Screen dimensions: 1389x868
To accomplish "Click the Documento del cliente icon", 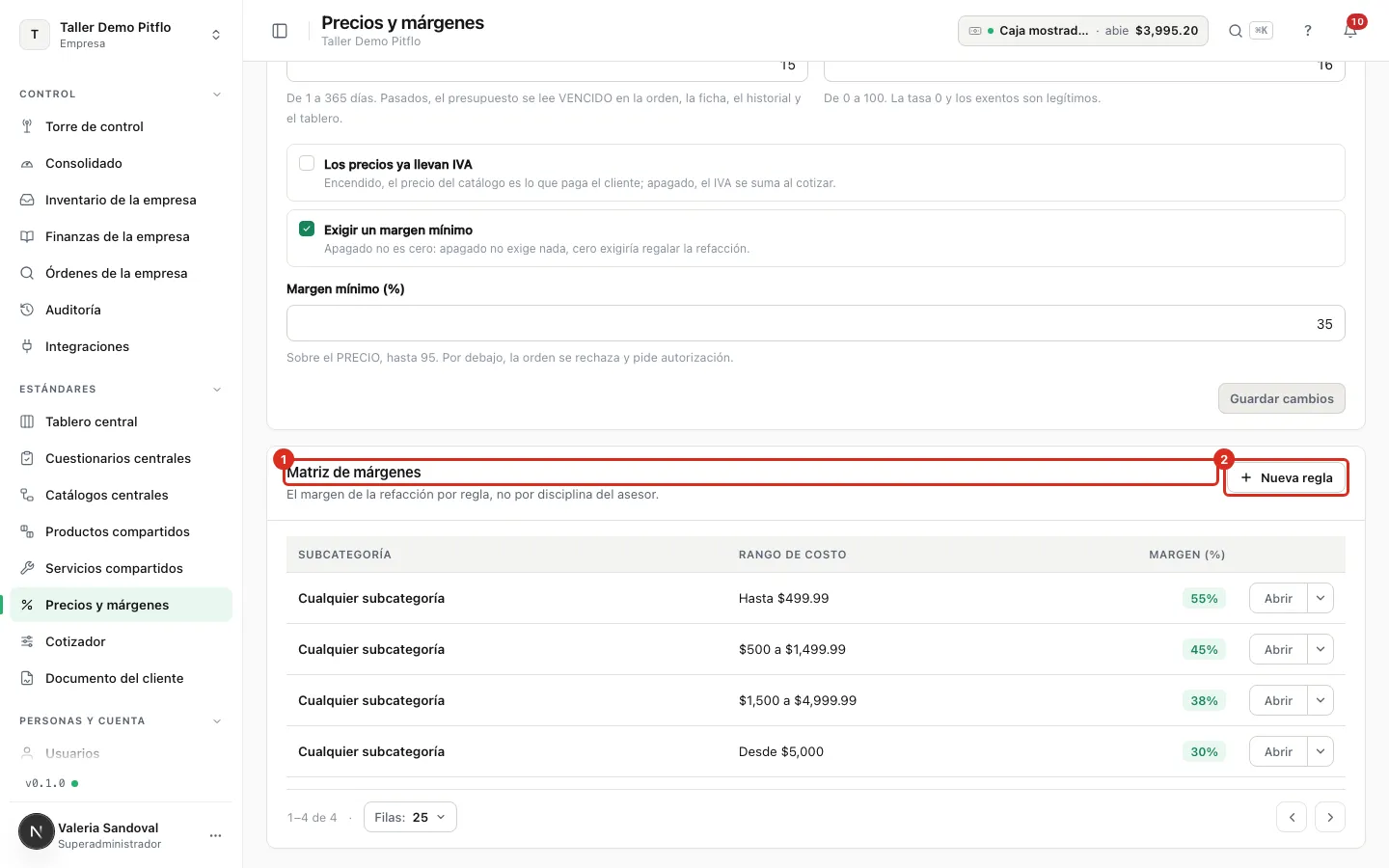I will [27, 678].
